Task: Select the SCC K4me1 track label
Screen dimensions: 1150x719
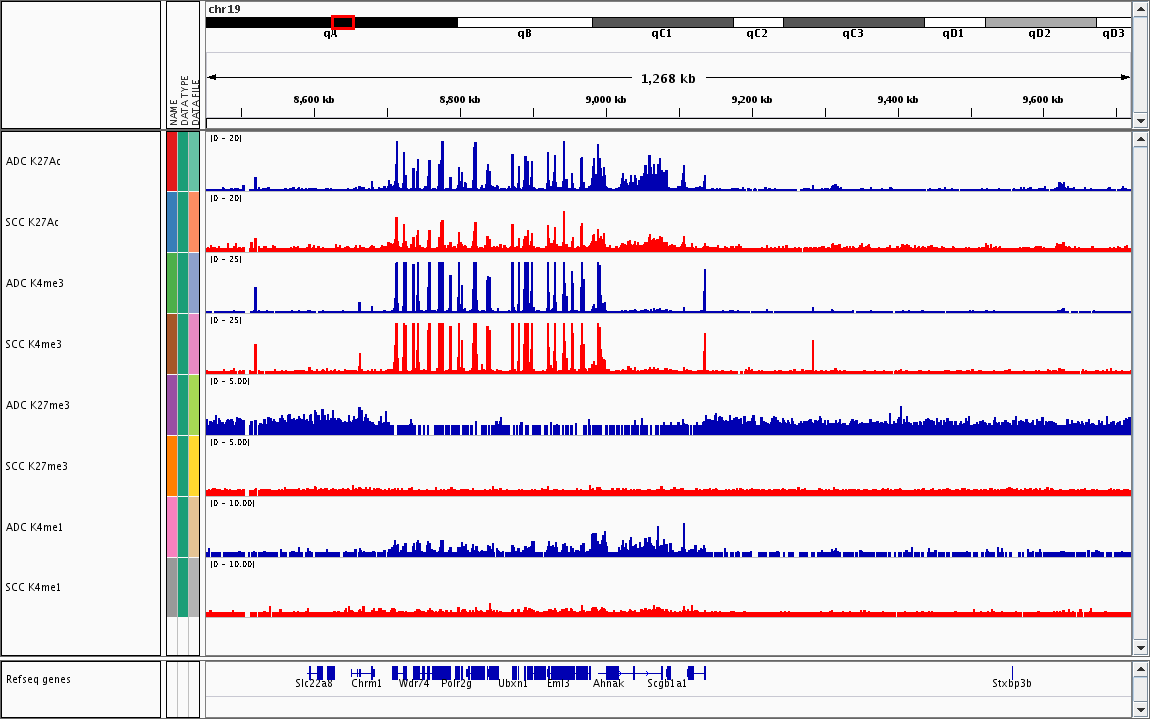Action: click(x=33, y=587)
